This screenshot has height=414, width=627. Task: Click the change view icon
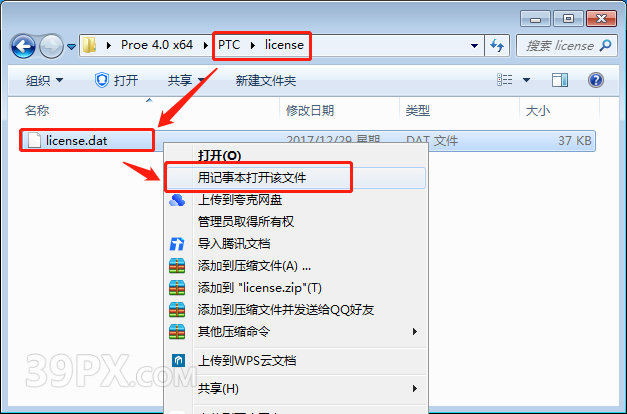pyautogui.click(x=505, y=80)
